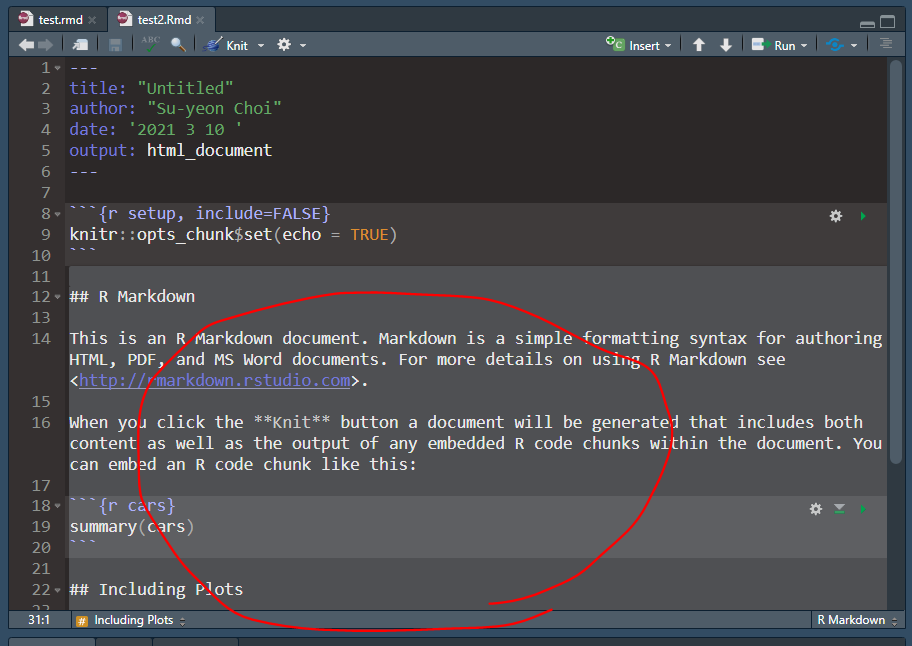Run the setup chunk play button

pos(863,216)
